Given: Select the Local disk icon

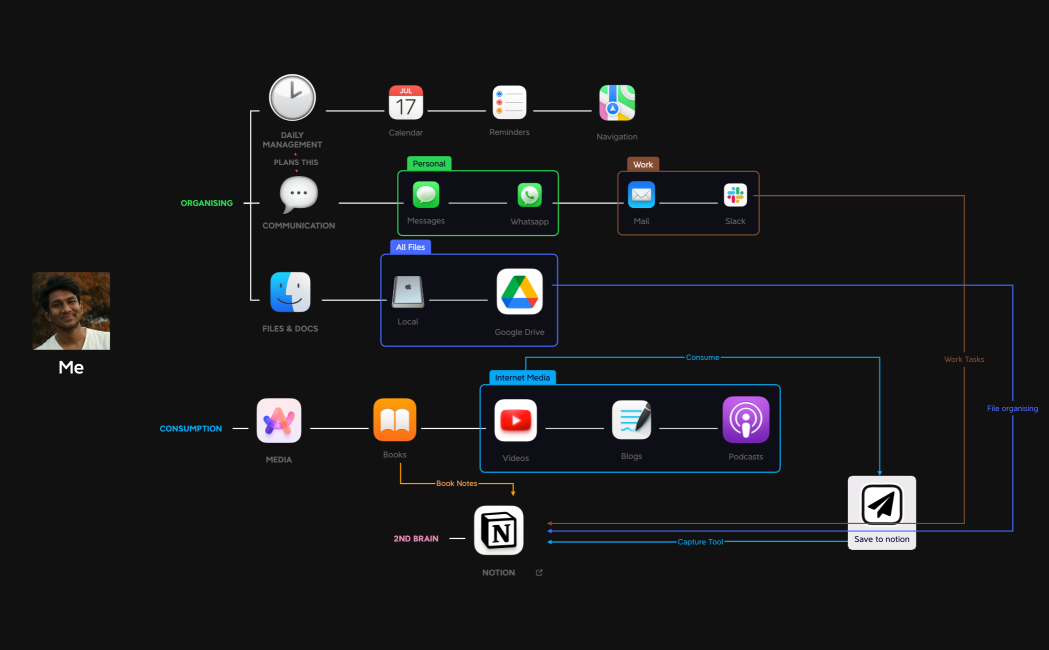Looking at the screenshot, I should tap(408, 291).
